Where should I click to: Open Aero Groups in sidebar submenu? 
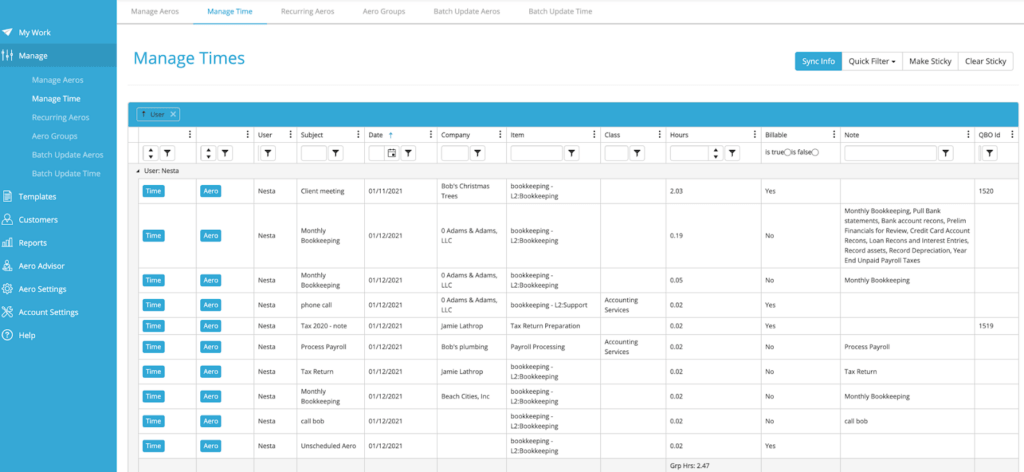[x=55, y=136]
